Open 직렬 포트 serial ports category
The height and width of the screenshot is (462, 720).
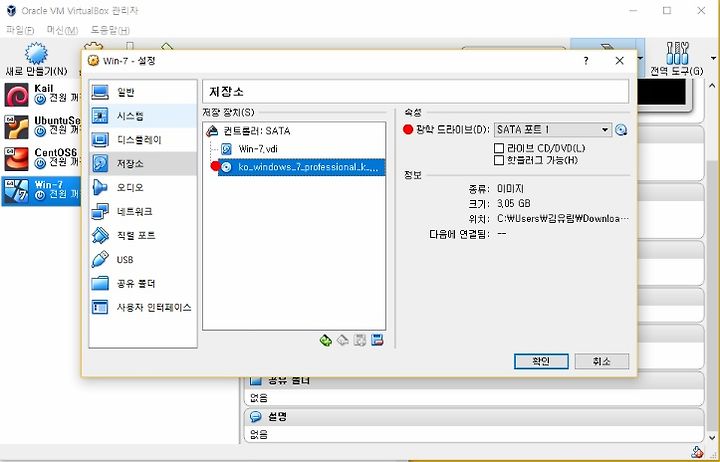click(x=143, y=236)
